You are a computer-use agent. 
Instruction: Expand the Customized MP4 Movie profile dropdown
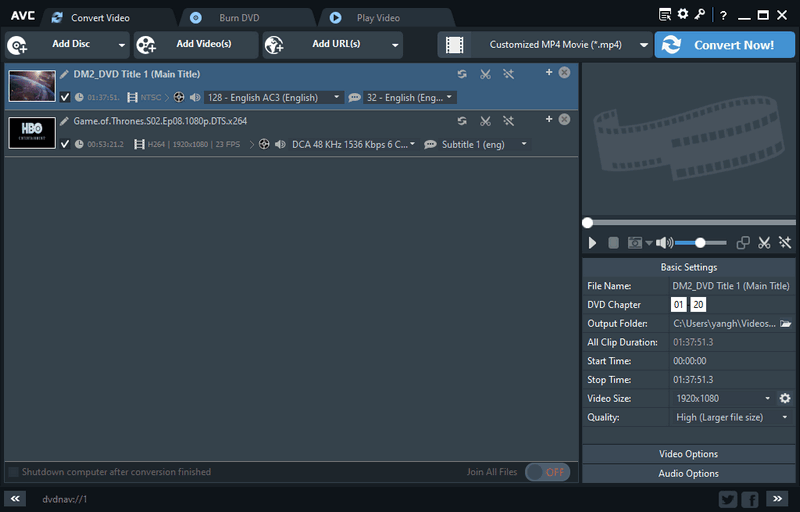pyautogui.click(x=645, y=45)
